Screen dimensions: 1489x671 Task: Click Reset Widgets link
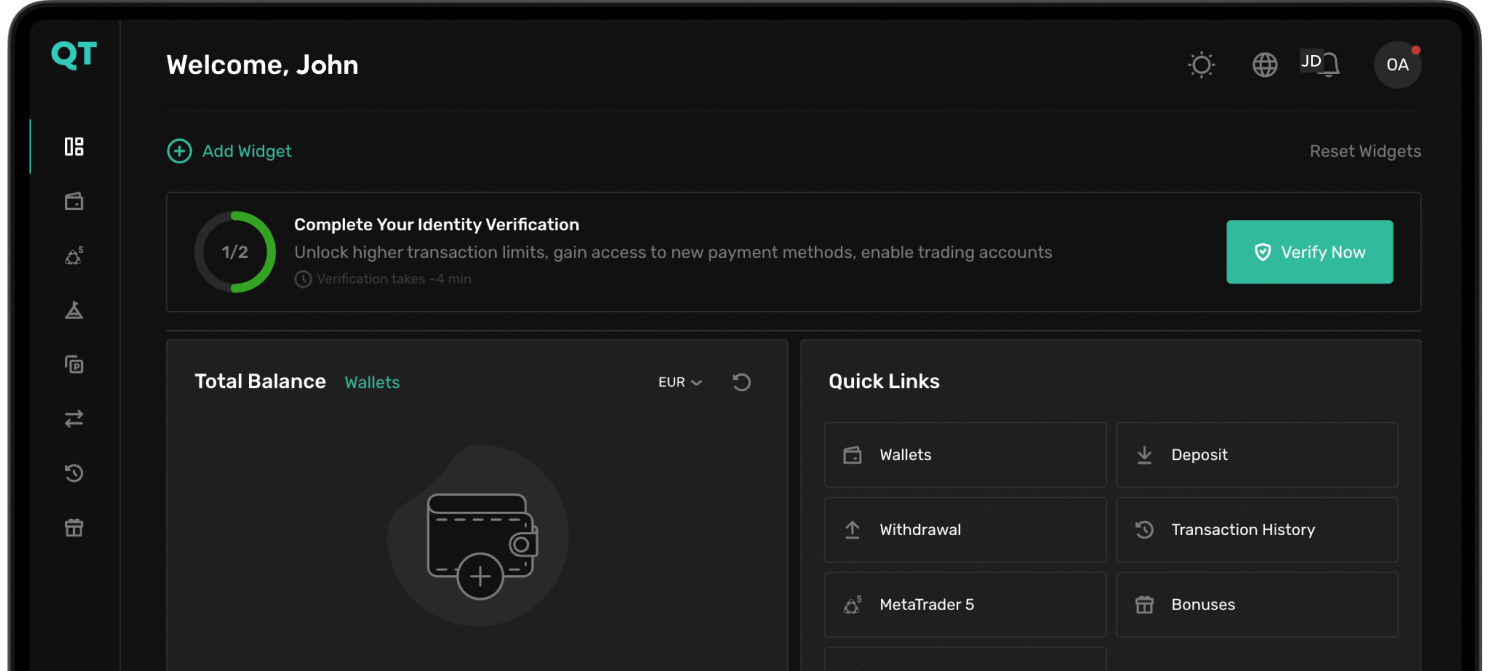(1365, 151)
